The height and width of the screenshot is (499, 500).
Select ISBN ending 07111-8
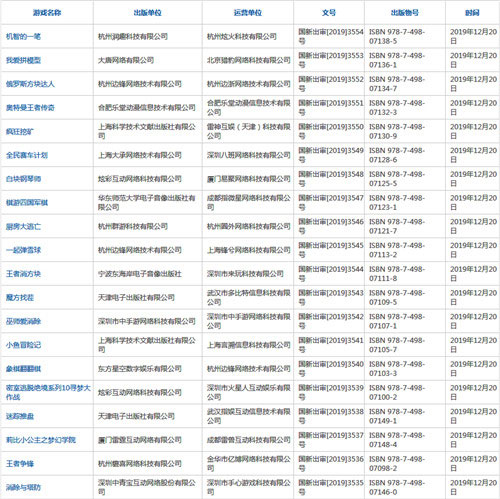[x=397, y=274]
